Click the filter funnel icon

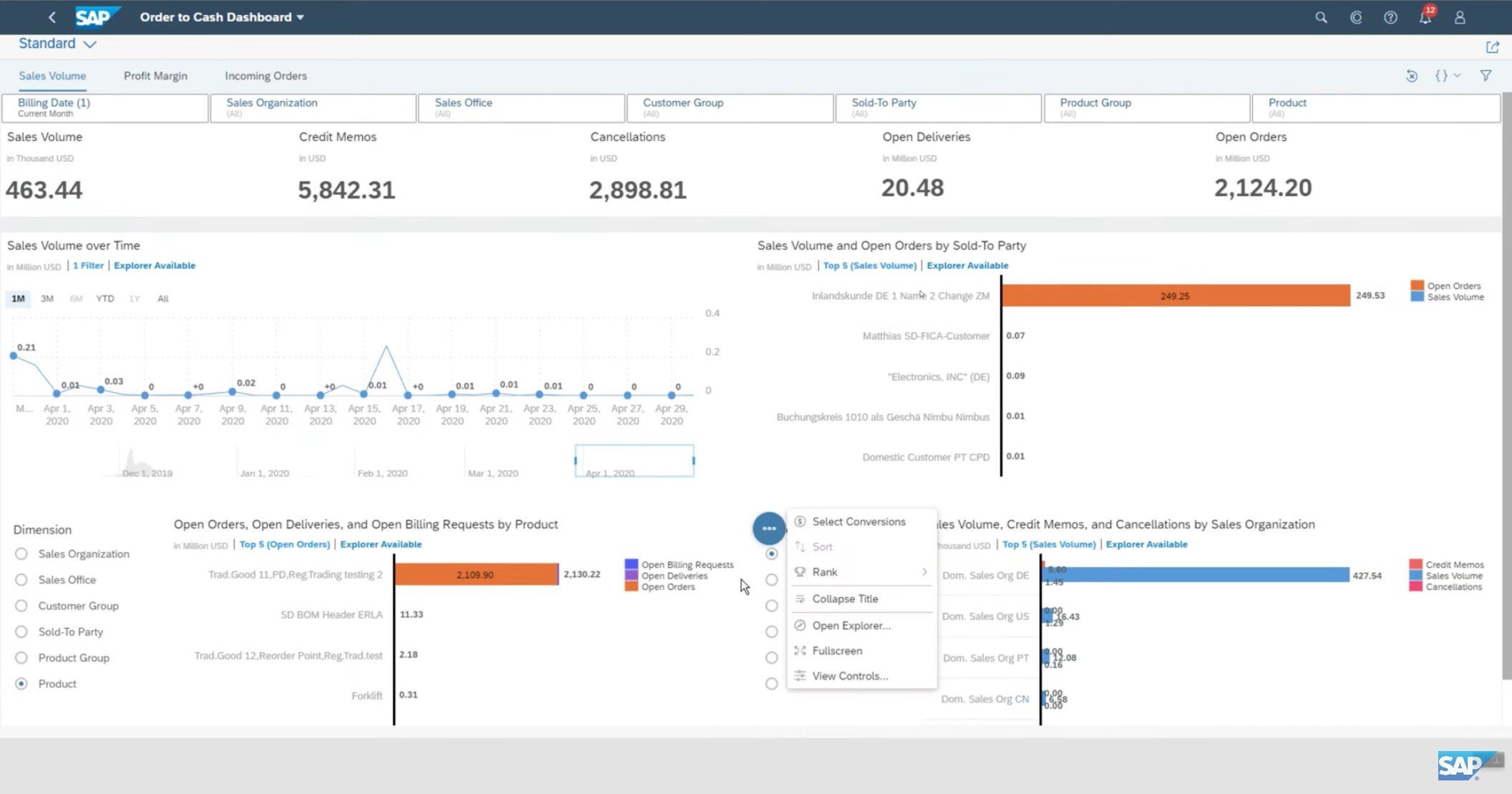[1486, 76]
